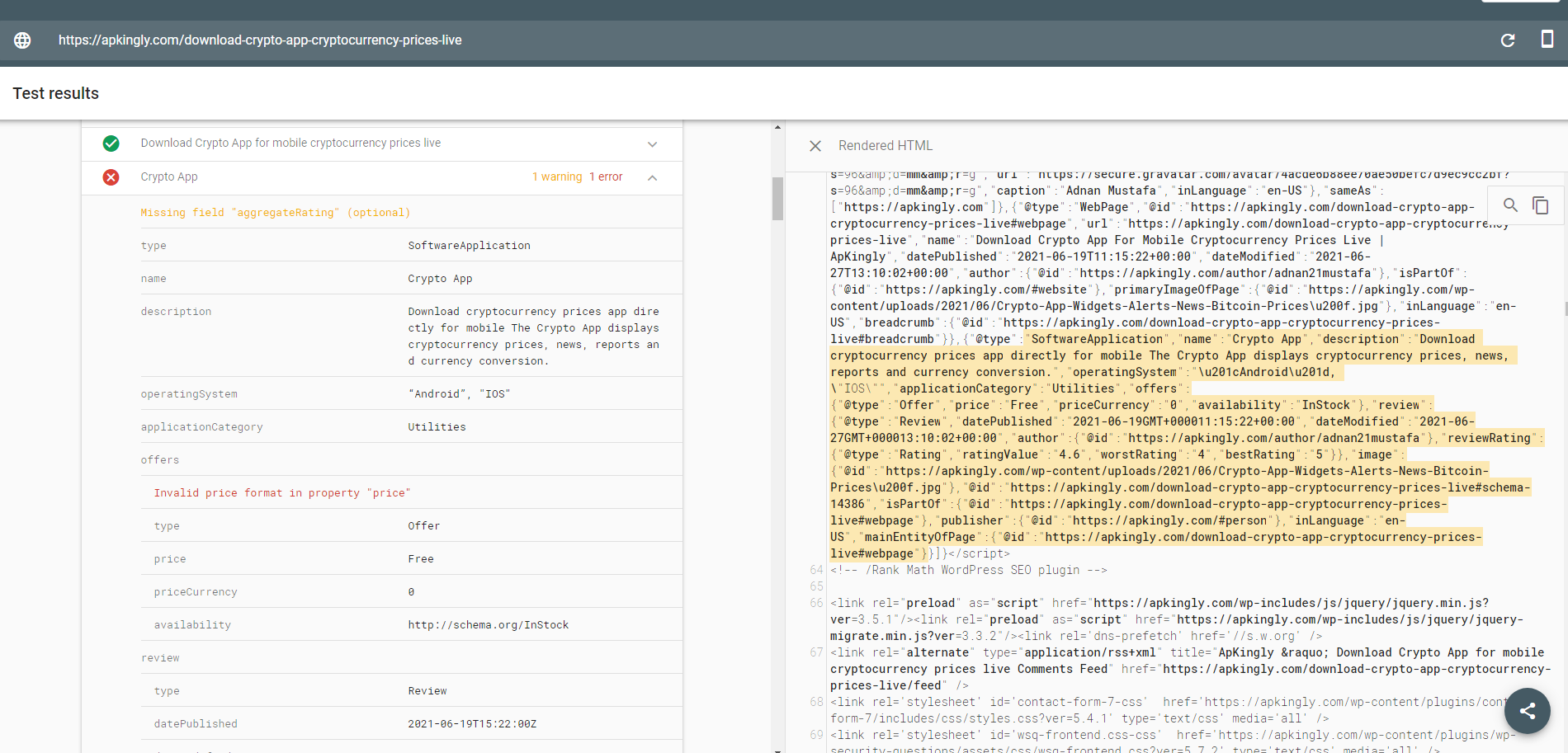The width and height of the screenshot is (1568, 753).
Task: Click the tested URL in address bar
Action: click(260, 40)
